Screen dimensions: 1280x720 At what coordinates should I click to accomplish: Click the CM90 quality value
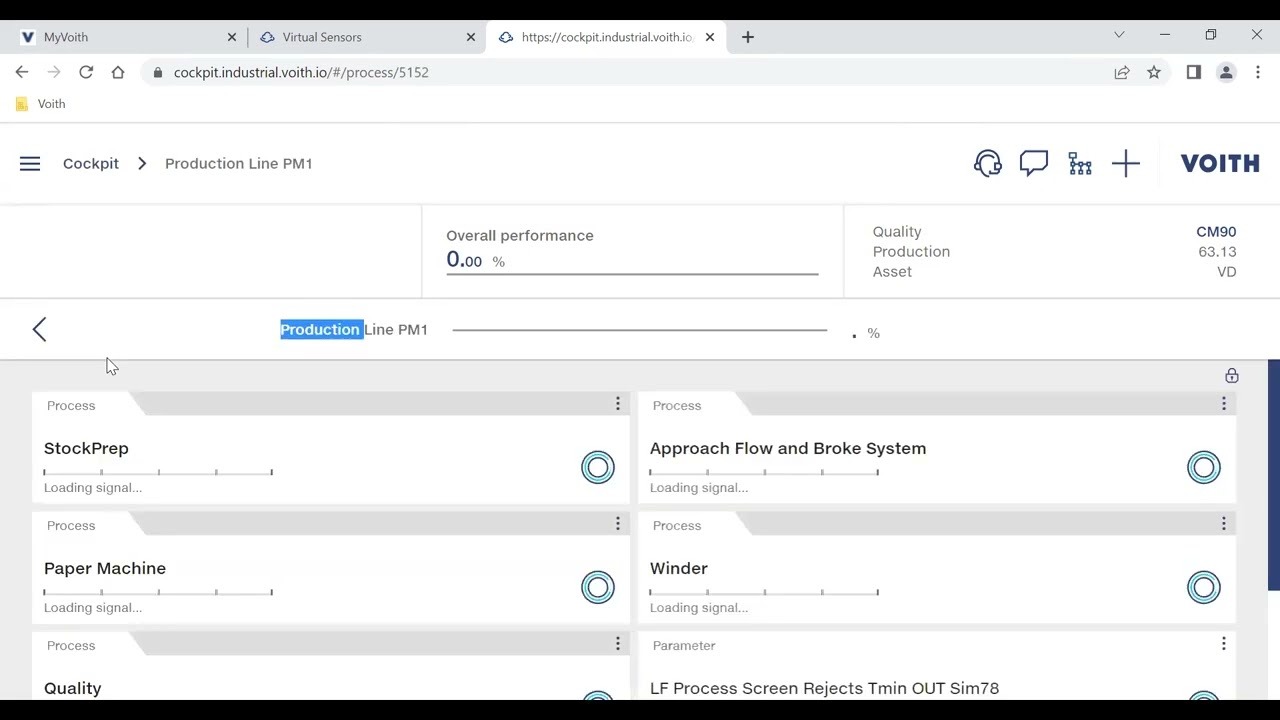pos(1216,231)
